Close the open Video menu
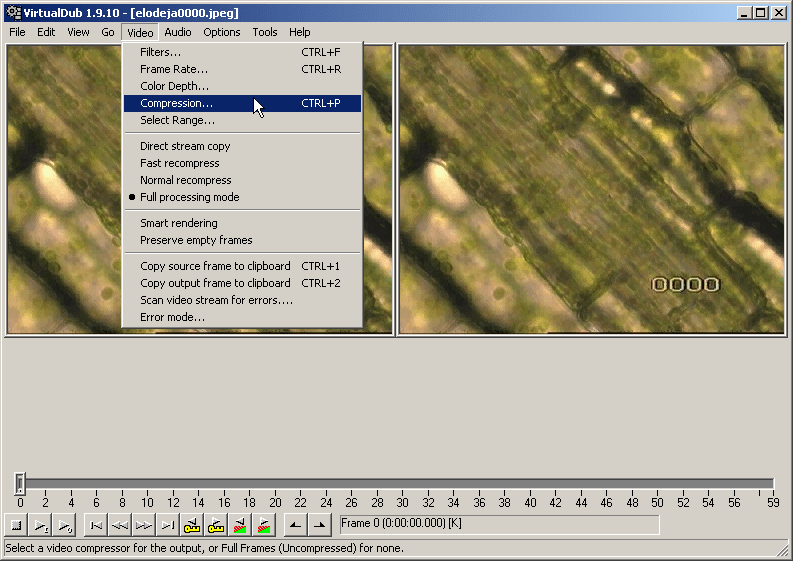Screen dimensions: 793x561 click(140, 32)
